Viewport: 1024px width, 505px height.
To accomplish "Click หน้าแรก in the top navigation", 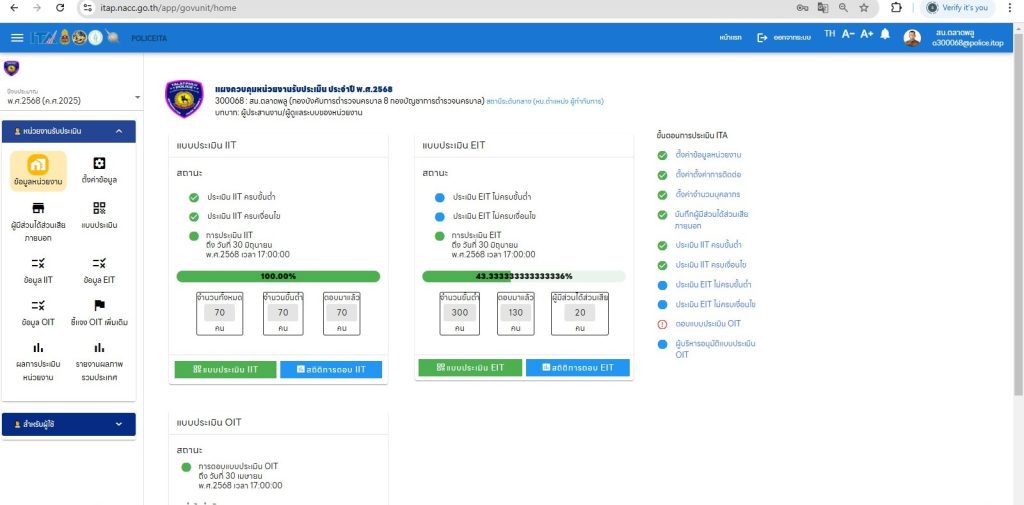I will 730,38.
